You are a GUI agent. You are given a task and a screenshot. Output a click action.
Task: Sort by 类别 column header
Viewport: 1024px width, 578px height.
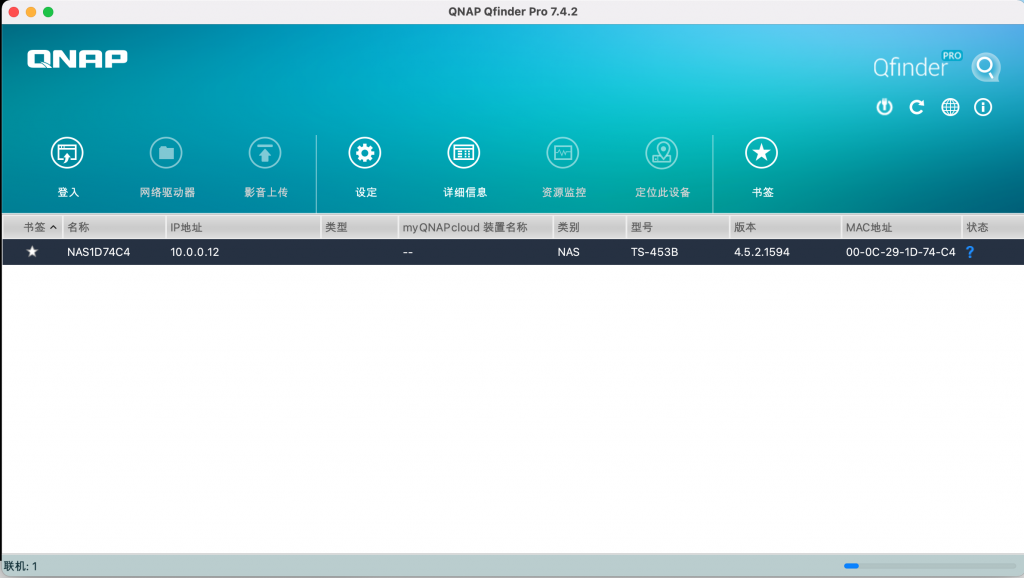pyautogui.click(x=590, y=227)
